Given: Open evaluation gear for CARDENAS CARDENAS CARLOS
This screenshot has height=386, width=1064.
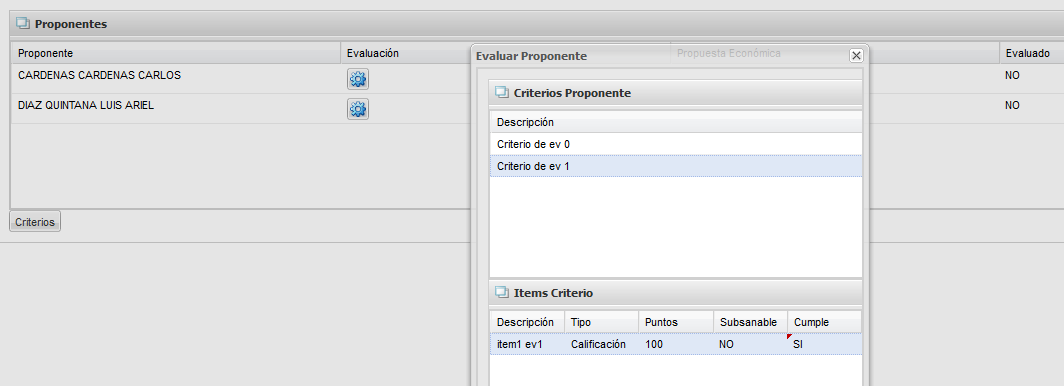Looking at the screenshot, I should click(x=358, y=79).
